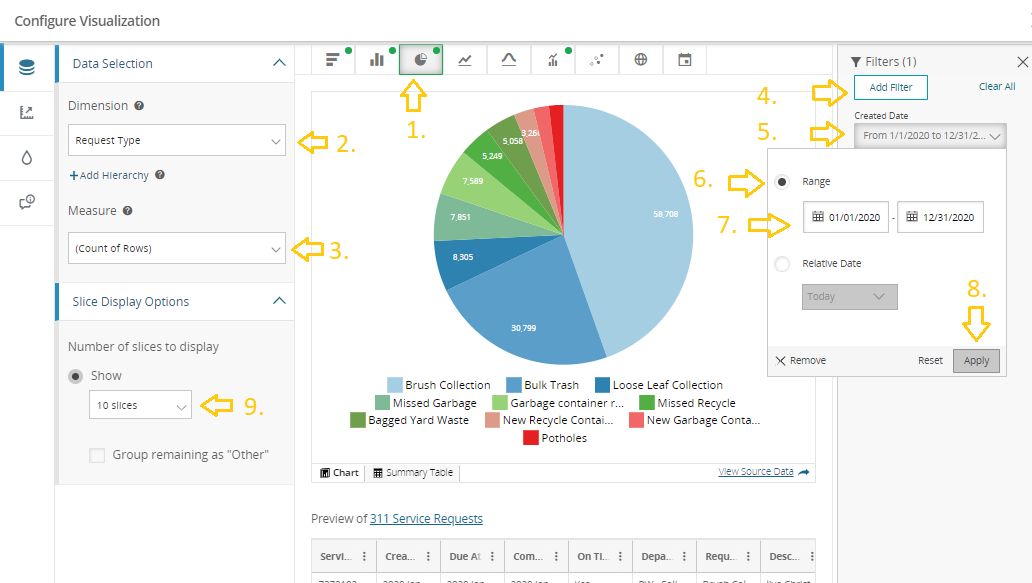Open the Today relative date dropdown

pyautogui.click(x=849, y=297)
